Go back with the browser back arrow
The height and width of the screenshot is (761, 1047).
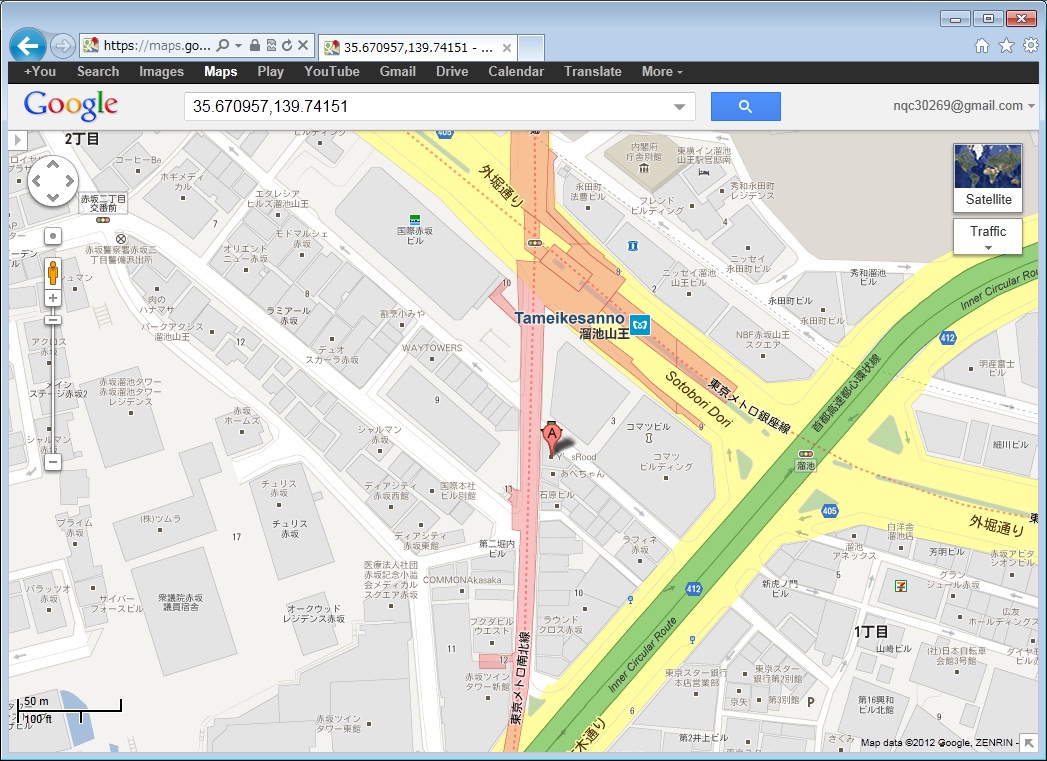[x=28, y=45]
